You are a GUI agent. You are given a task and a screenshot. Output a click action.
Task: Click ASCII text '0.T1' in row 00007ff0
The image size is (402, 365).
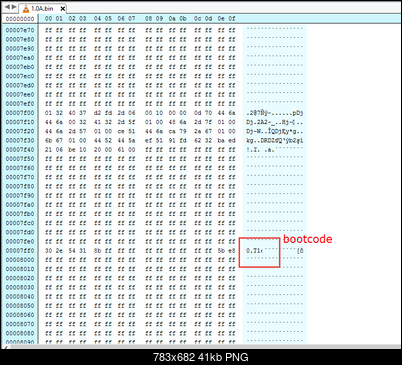pyautogui.click(x=253, y=251)
